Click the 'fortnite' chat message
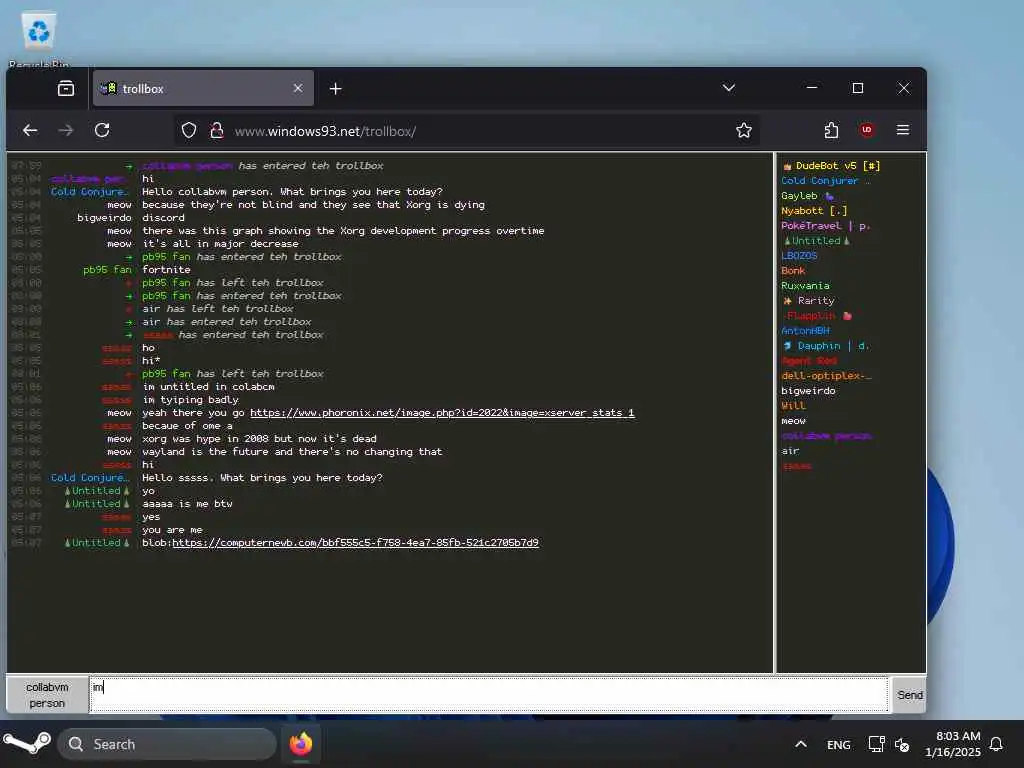The width and height of the screenshot is (1024, 768). 166,270
